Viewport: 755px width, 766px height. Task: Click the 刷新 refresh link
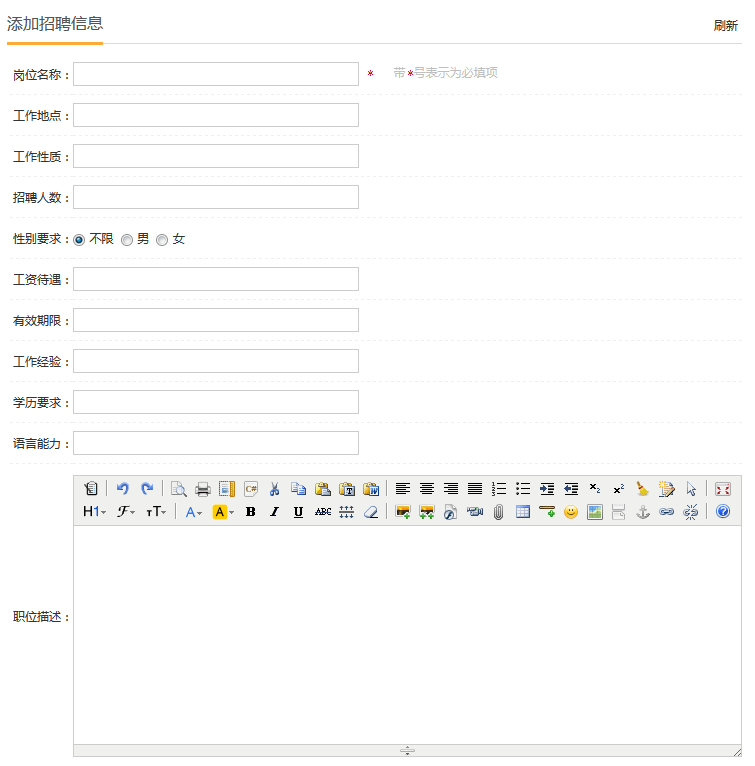tap(725, 26)
